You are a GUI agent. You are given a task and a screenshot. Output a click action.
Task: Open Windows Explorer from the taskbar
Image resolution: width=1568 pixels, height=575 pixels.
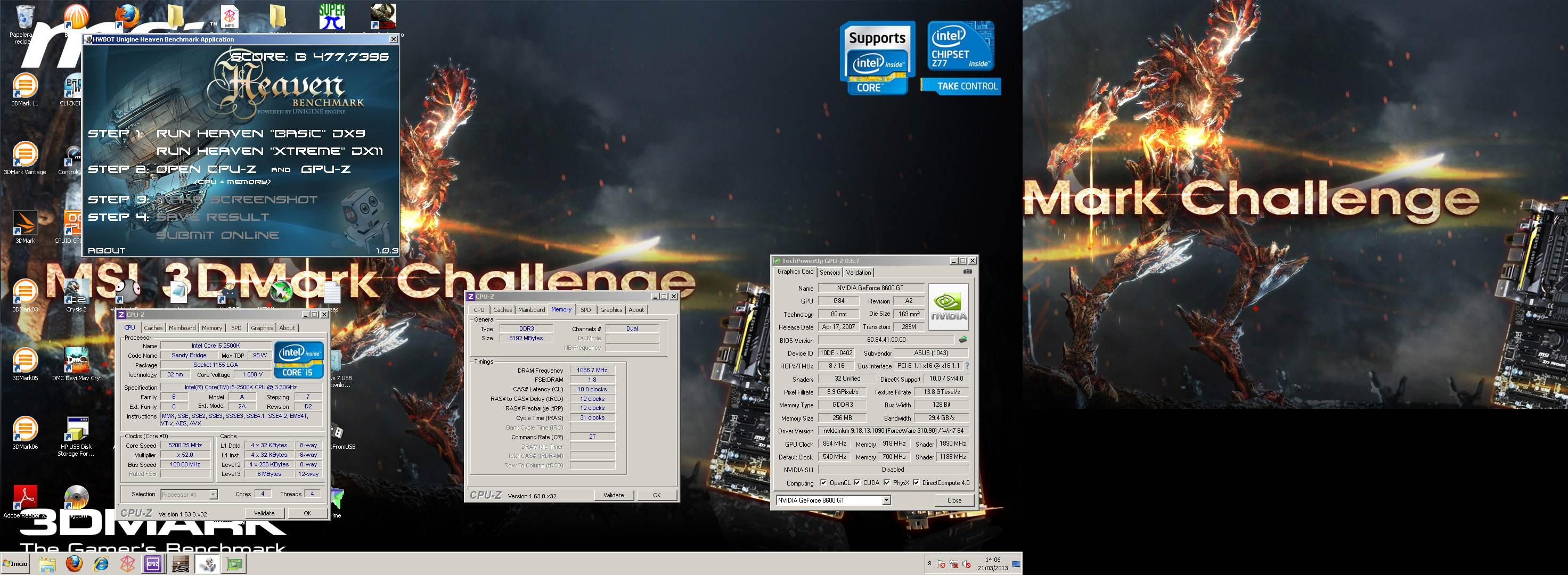pyautogui.click(x=47, y=564)
